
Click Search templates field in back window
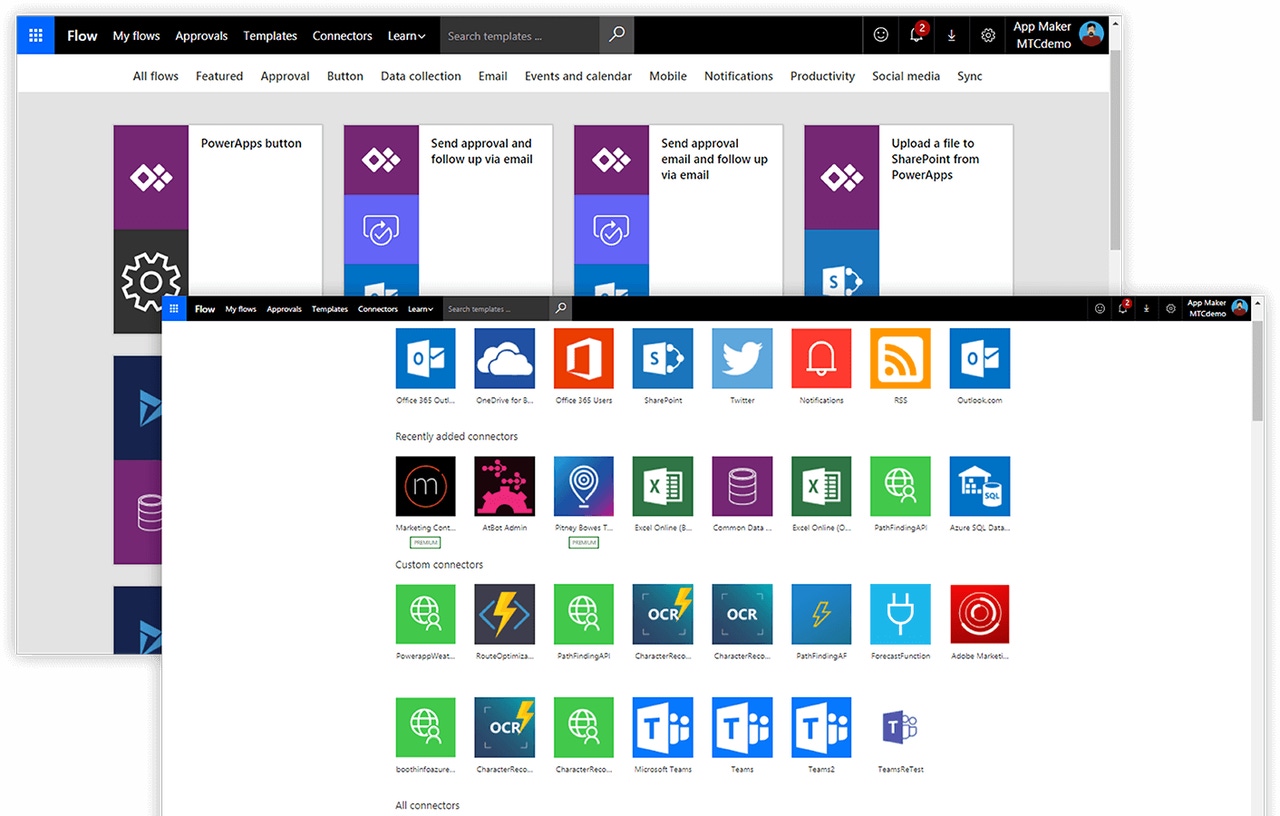tap(520, 36)
